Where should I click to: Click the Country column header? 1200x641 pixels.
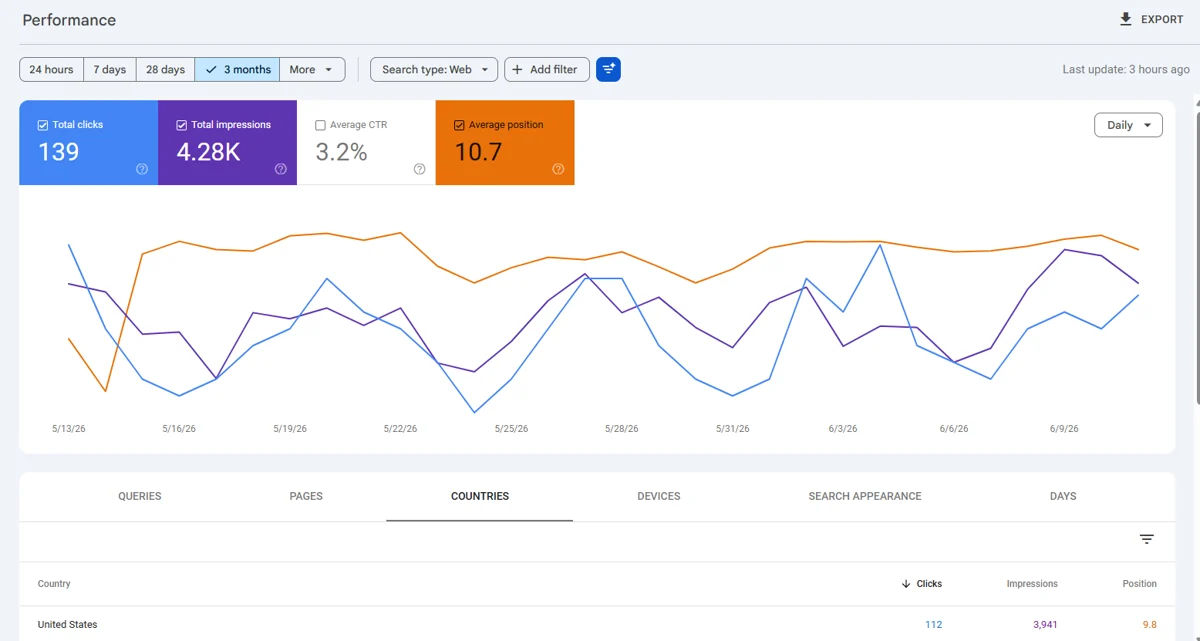click(x=54, y=583)
